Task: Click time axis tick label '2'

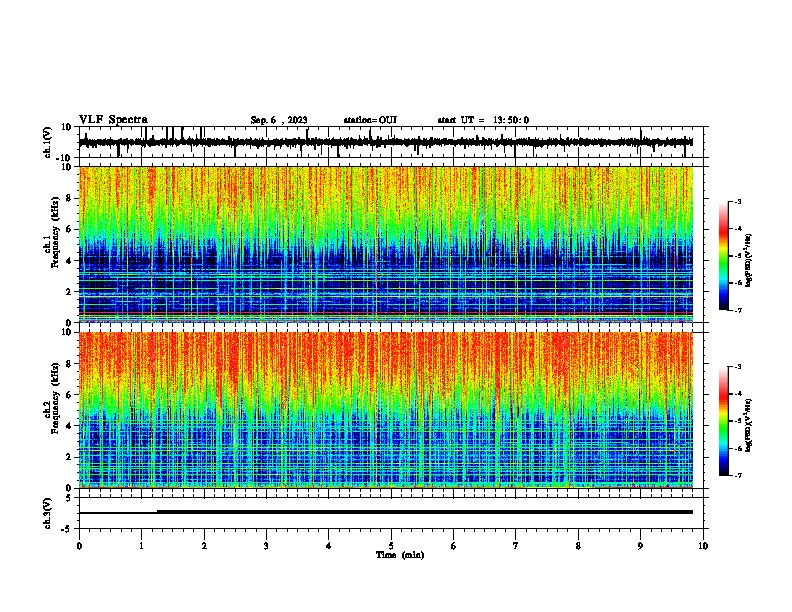Action: click(204, 546)
